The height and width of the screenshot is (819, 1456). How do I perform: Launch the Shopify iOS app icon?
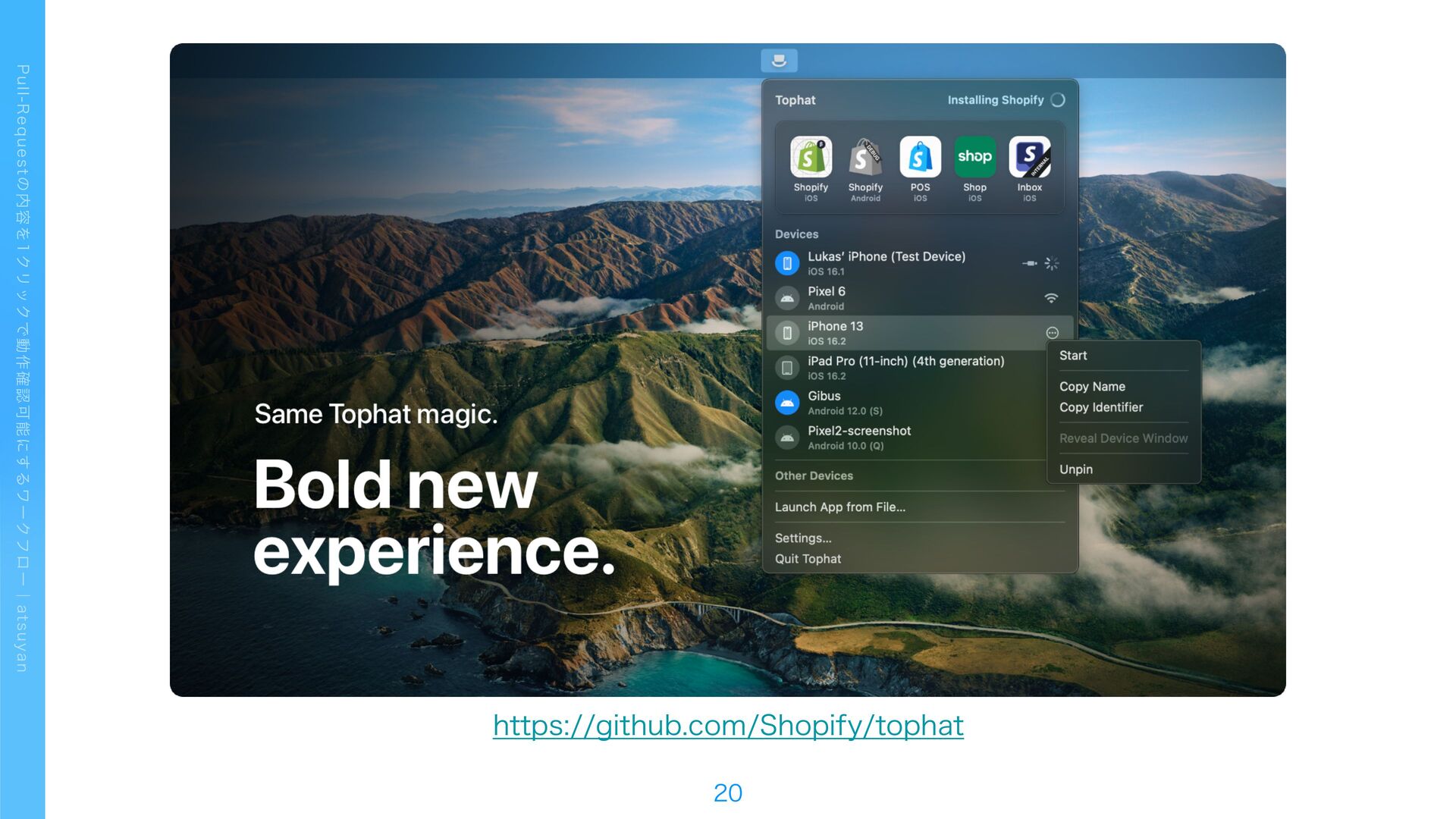(811, 157)
